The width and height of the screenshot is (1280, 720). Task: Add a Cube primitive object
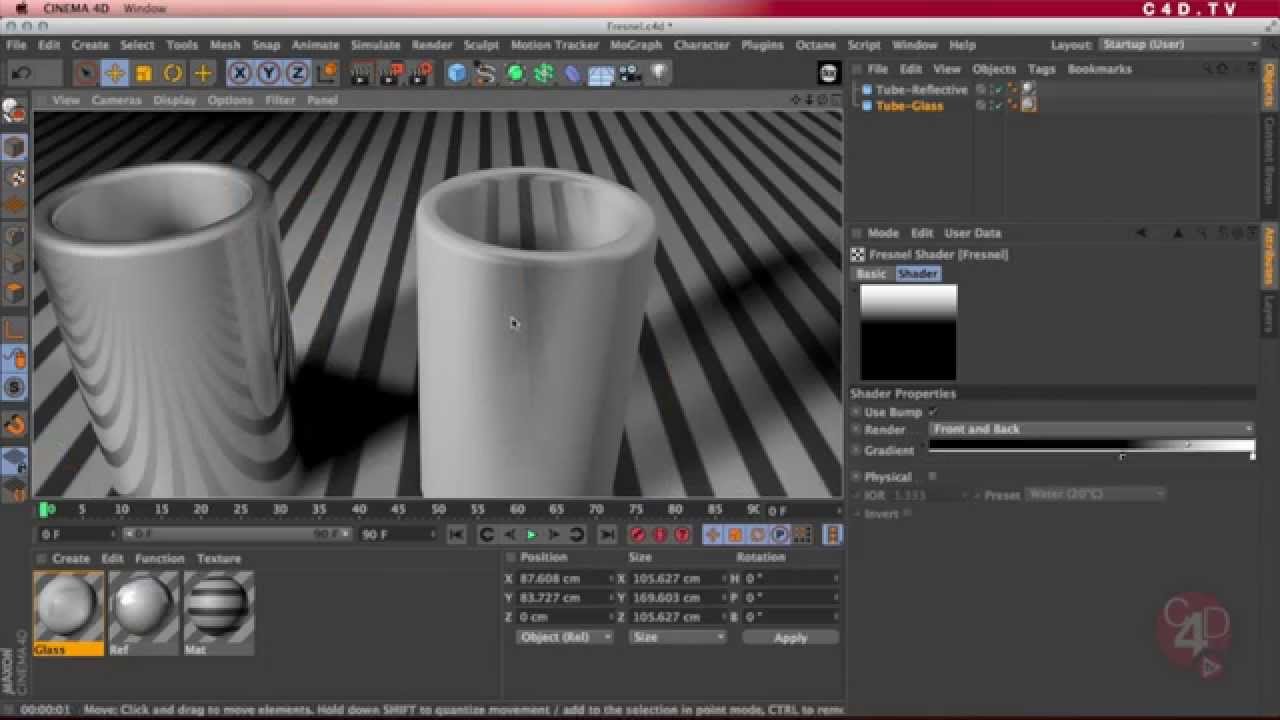tap(457, 73)
